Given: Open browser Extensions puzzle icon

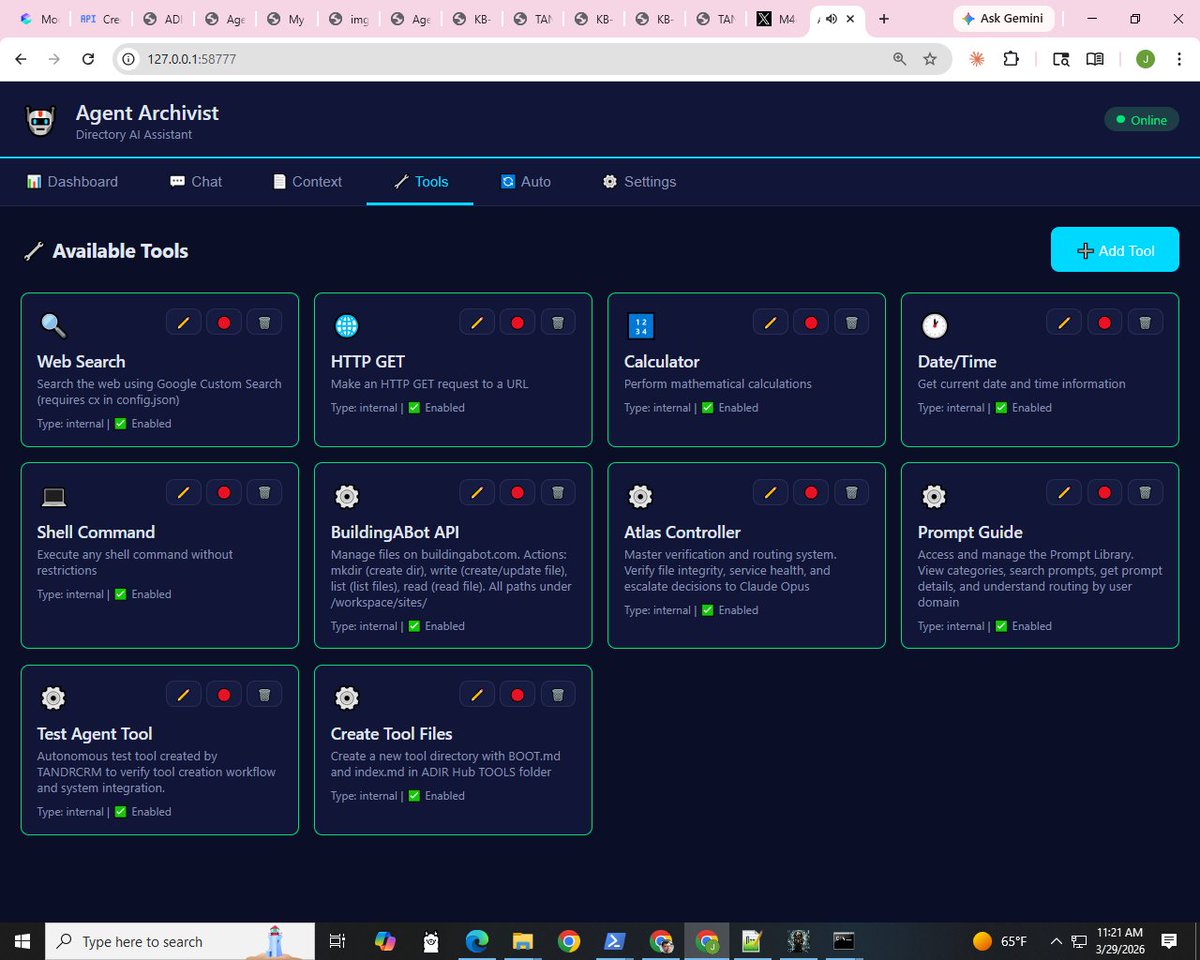Looking at the screenshot, I should tap(1011, 59).
